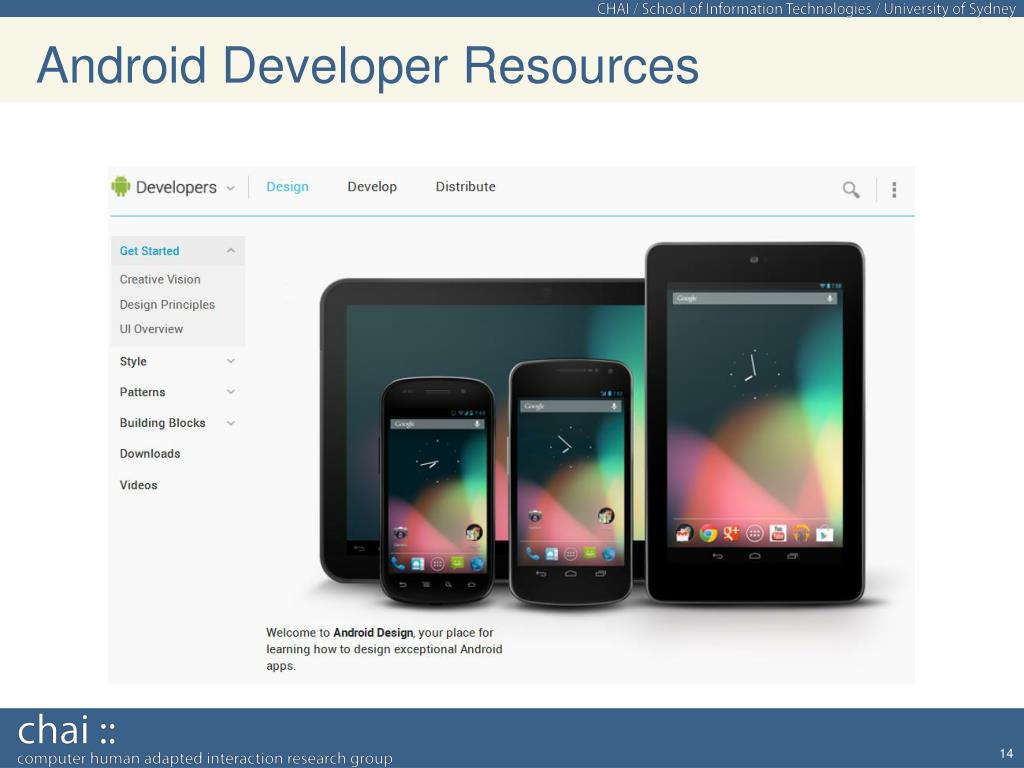Open the Videos sidebar link
Image resolution: width=1024 pixels, height=768 pixels.
138,485
